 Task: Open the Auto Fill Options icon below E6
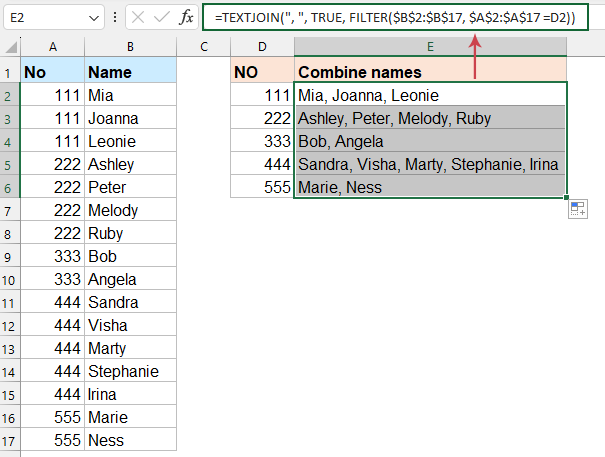[x=577, y=209]
